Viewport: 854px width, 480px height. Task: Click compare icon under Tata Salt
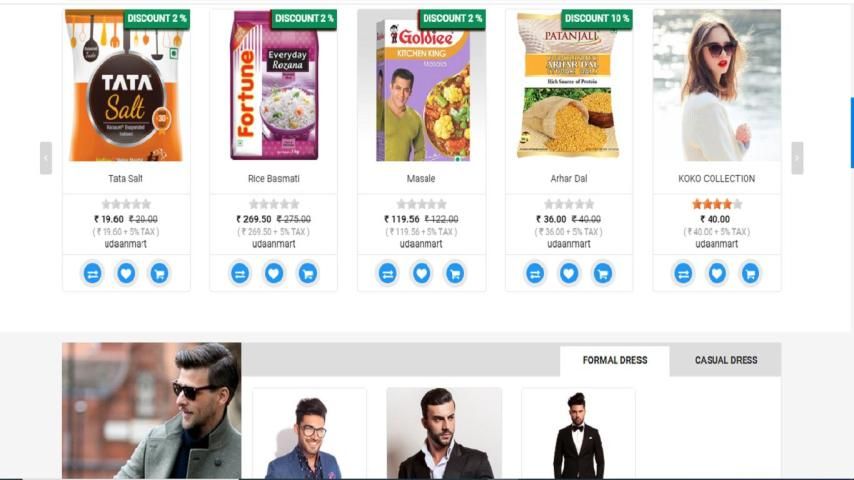pyautogui.click(x=92, y=273)
